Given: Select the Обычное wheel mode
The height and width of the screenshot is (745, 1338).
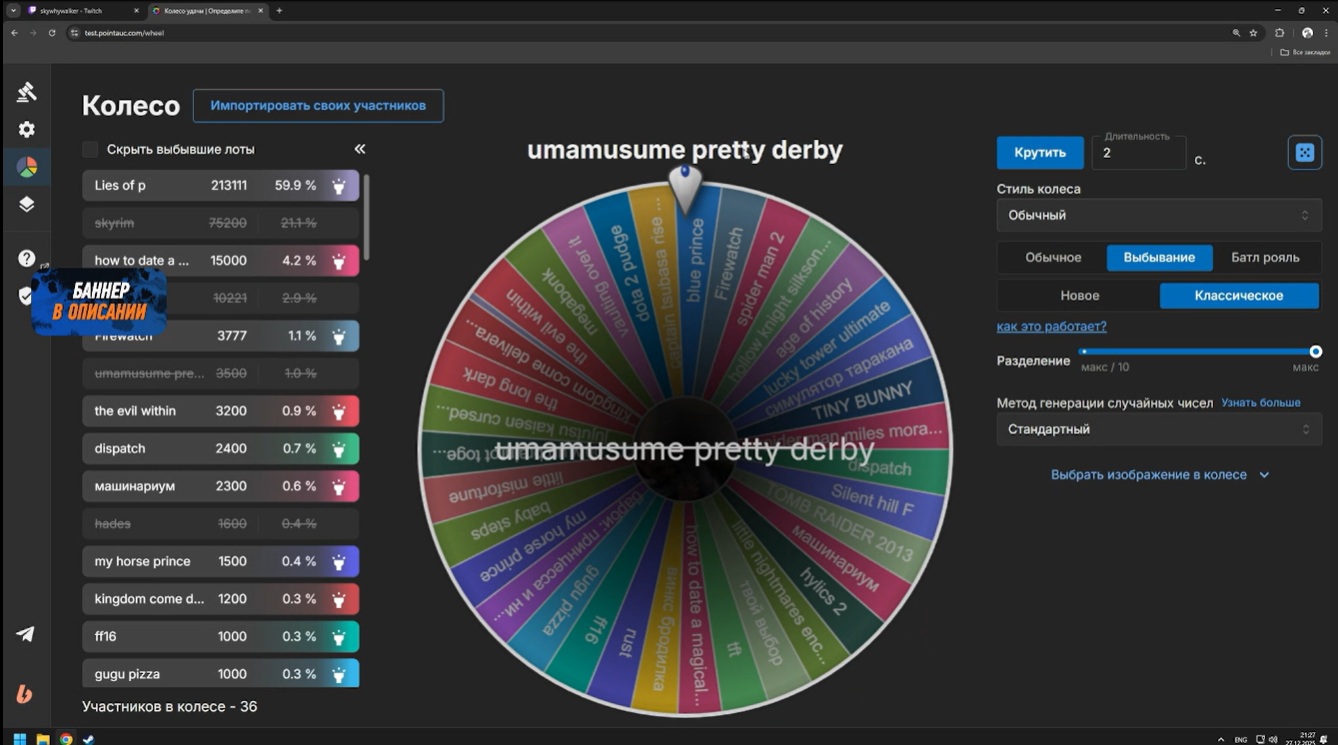Looking at the screenshot, I should click(1053, 258).
